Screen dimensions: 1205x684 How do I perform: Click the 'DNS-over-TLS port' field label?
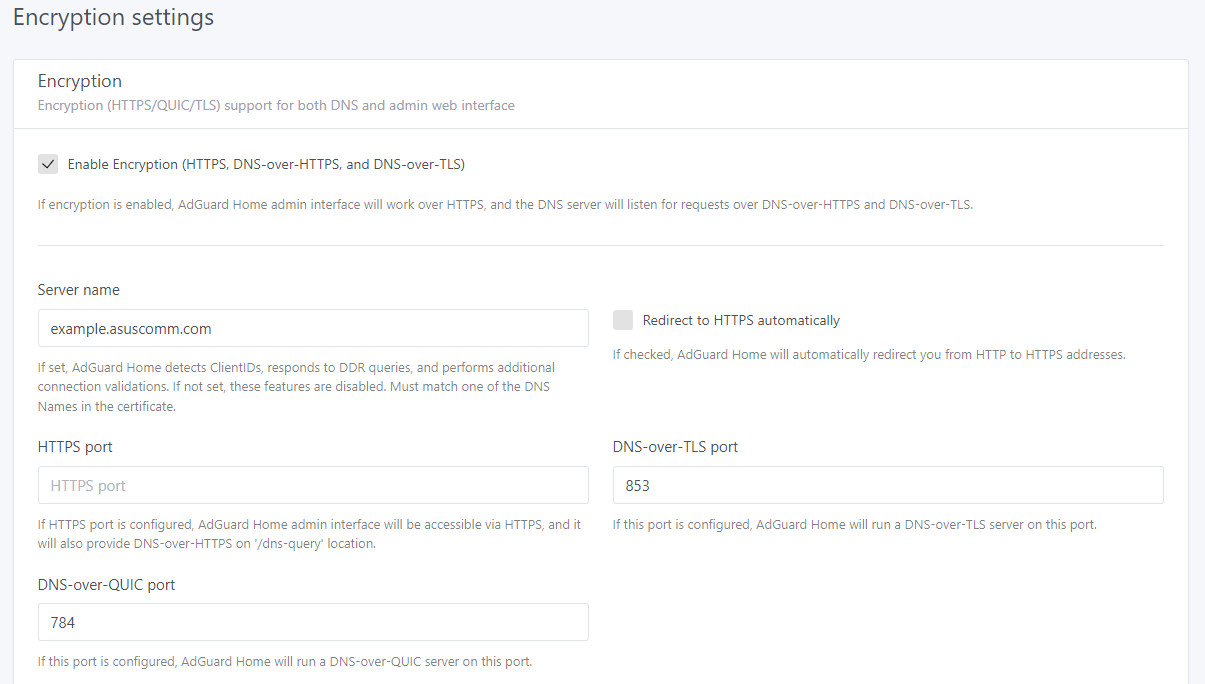[675, 447]
